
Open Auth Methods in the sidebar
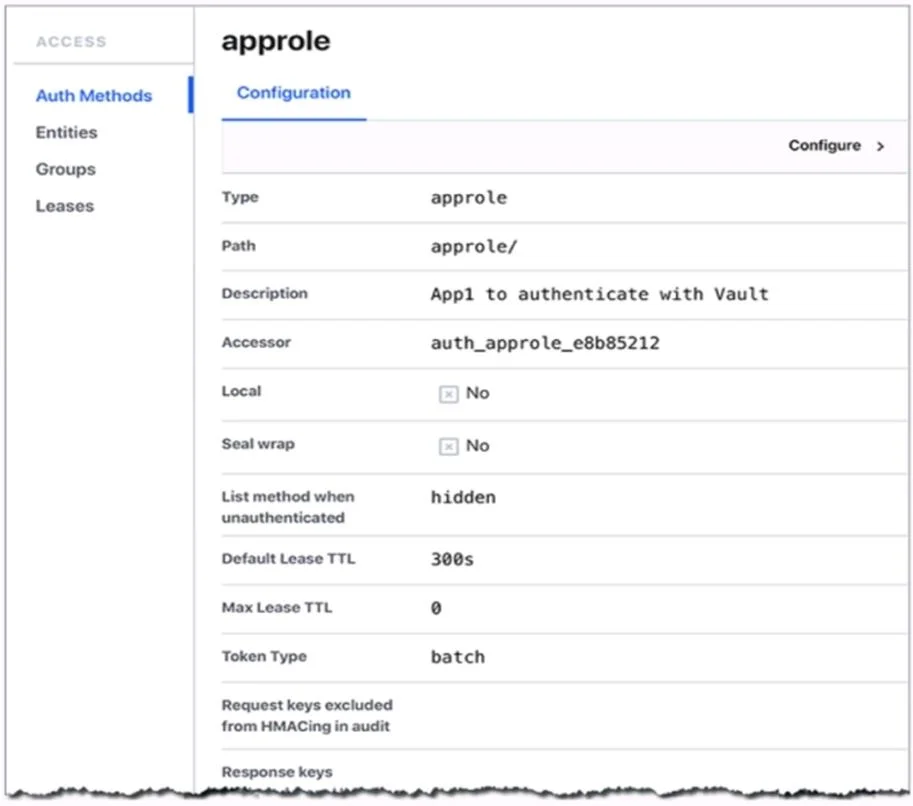(x=94, y=96)
